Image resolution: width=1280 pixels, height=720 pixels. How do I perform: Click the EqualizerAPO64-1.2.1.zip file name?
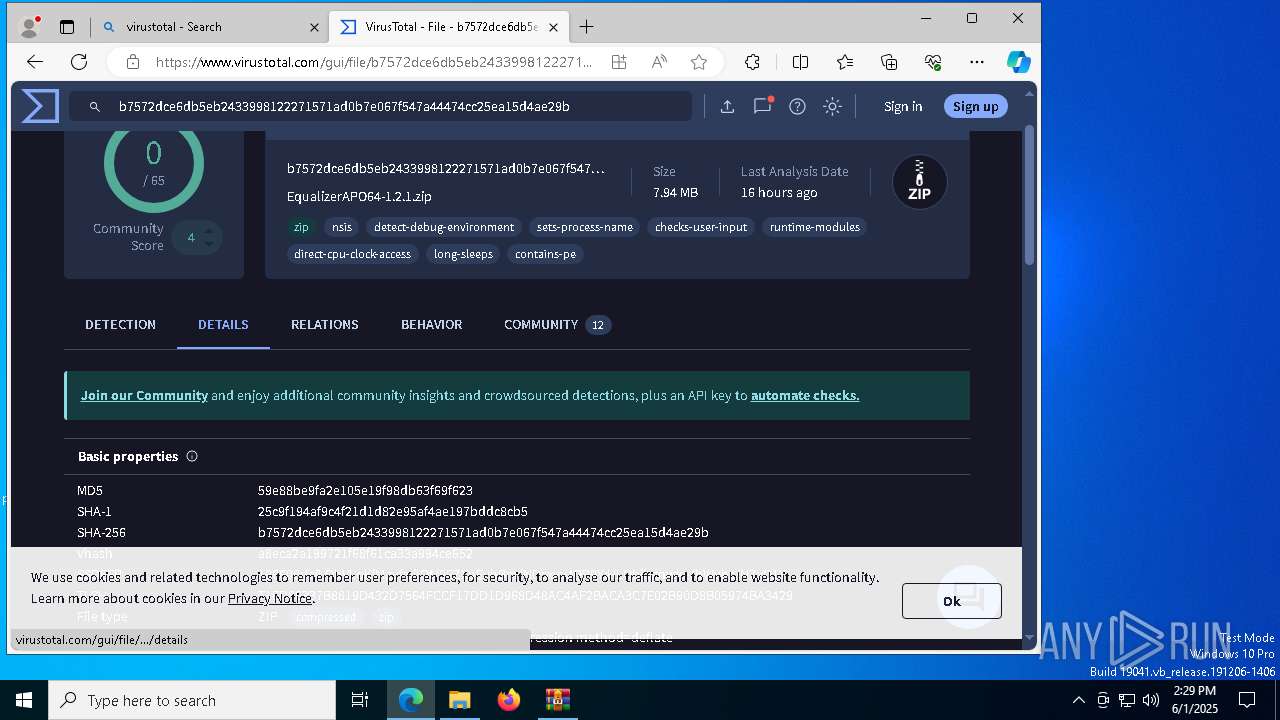pyautogui.click(x=359, y=196)
